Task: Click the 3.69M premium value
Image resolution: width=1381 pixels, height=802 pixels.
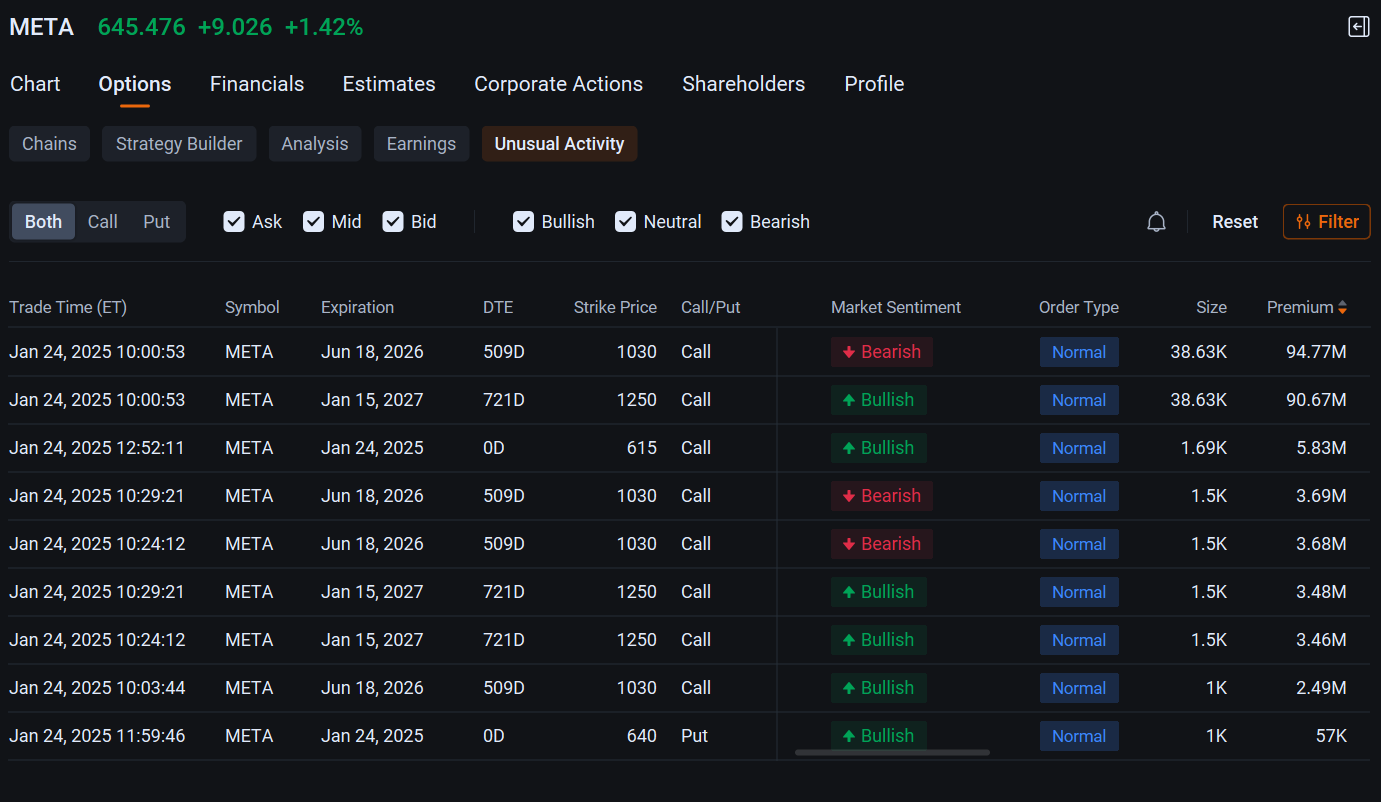Action: pos(1321,496)
